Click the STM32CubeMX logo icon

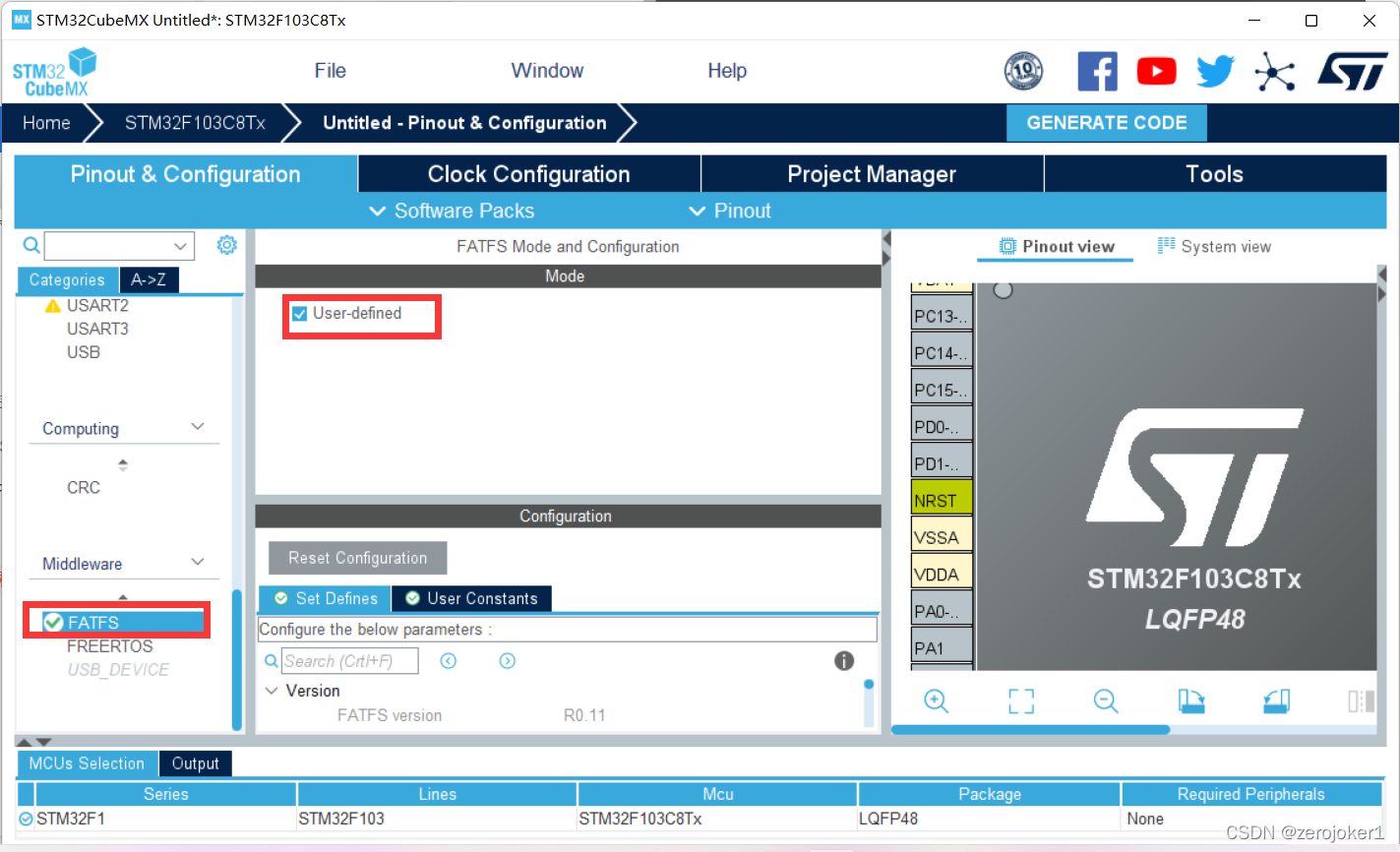pyautogui.click(x=54, y=72)
